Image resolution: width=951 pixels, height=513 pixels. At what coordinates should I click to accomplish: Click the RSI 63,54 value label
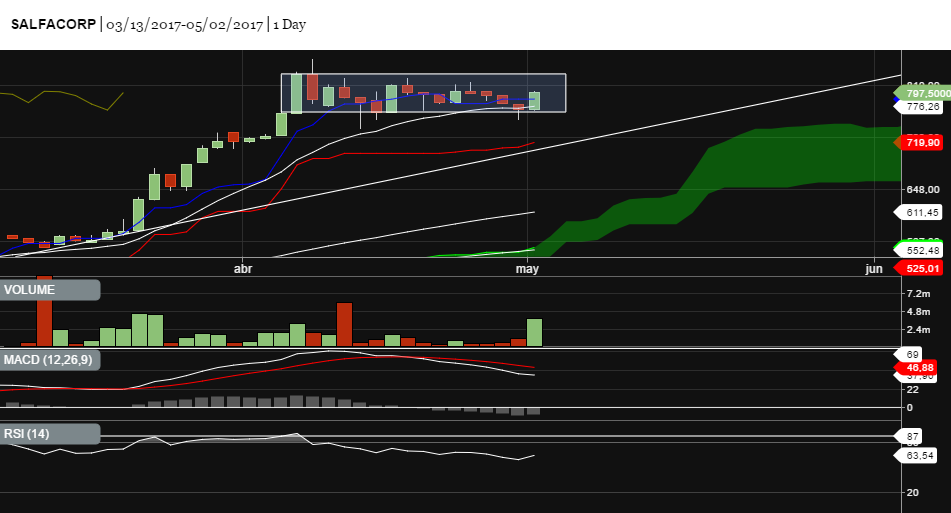pos(916,455)
